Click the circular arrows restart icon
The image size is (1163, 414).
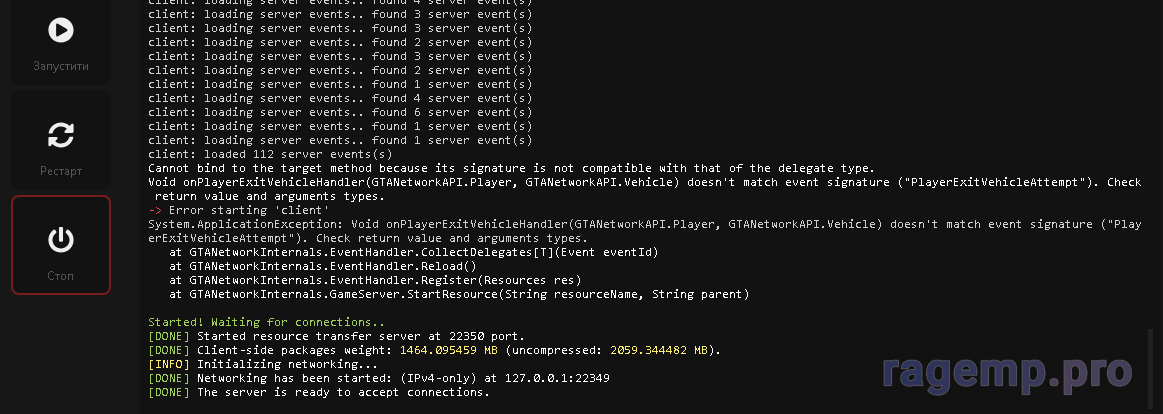point(61,135)
